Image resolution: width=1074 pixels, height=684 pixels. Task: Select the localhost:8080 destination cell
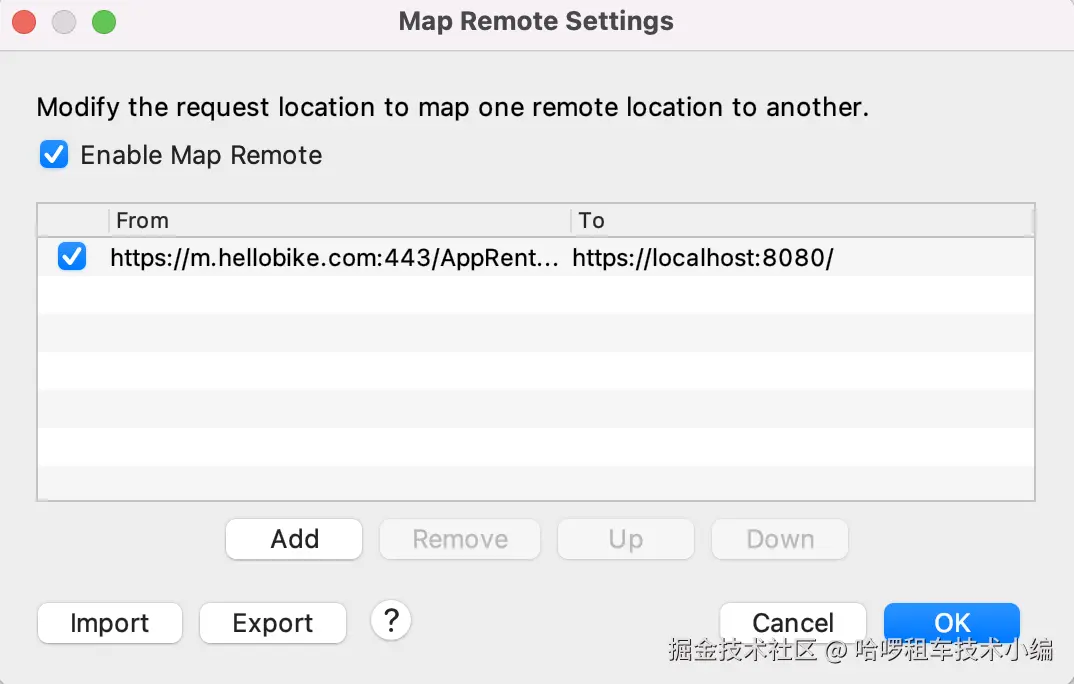pyautogui.click(x=703, y=258)
